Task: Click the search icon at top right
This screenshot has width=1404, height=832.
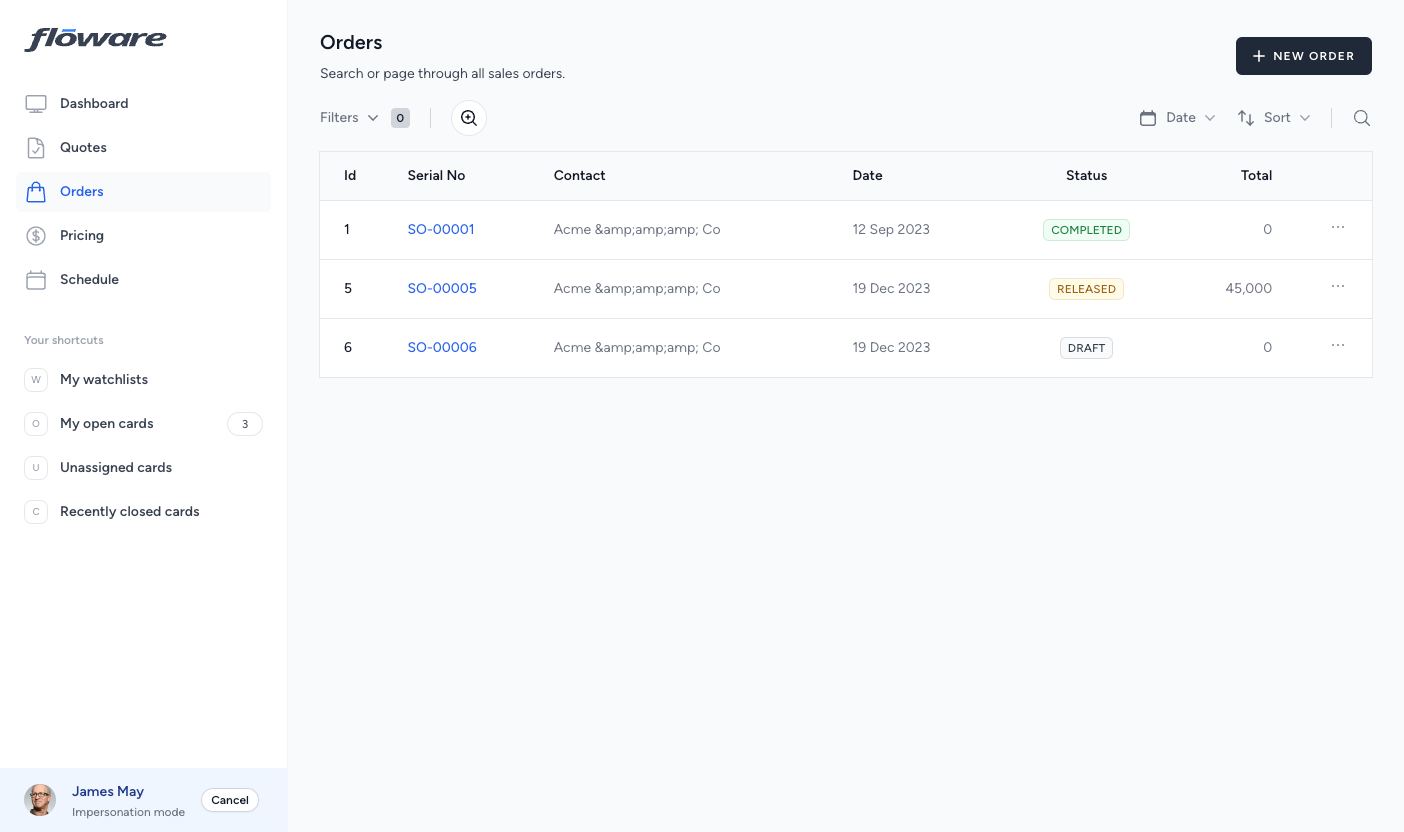Action: (1361, 118)
